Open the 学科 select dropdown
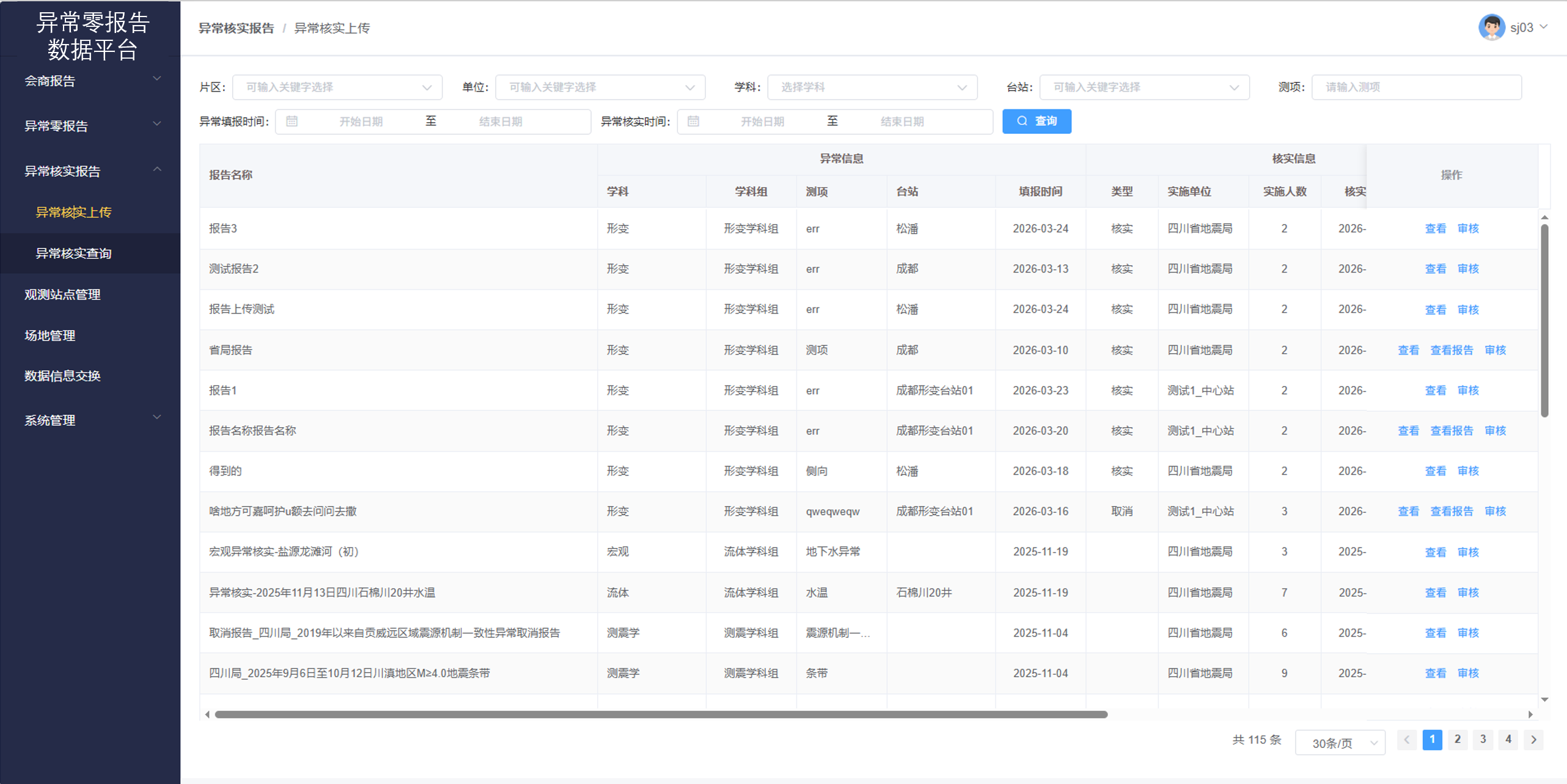Image resolution: width=1567 pixels, height=784 pixels. [872, 87]
